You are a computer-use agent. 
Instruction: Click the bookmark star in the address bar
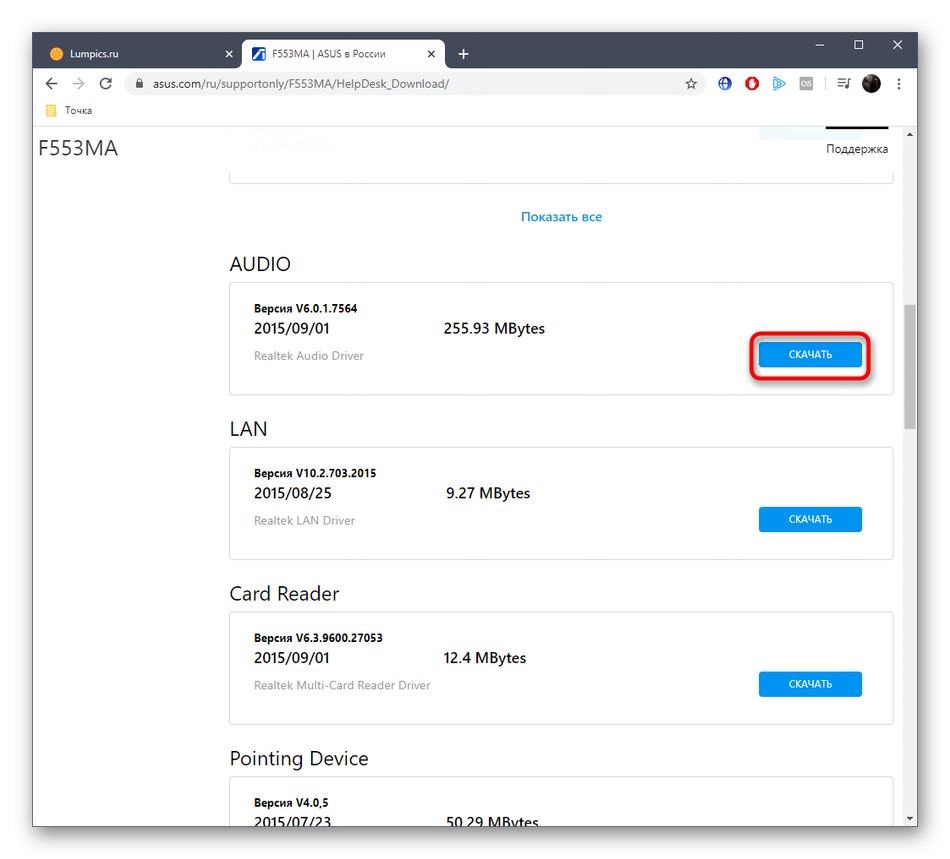(x=691, y=84)
